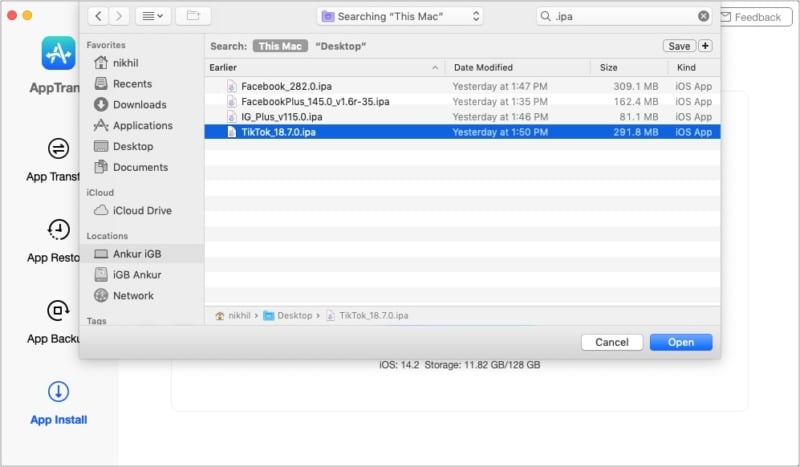The width and height of the screenshot is (800, 467).
Task: Sort files by Size column
Action: [x=629, y=67]
